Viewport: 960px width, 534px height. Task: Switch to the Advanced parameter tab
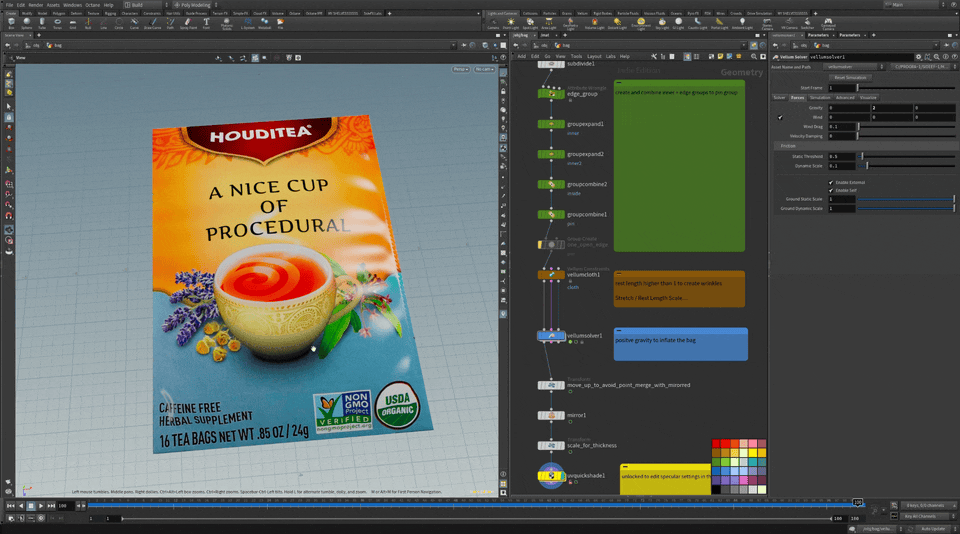(x=845, y=97)
